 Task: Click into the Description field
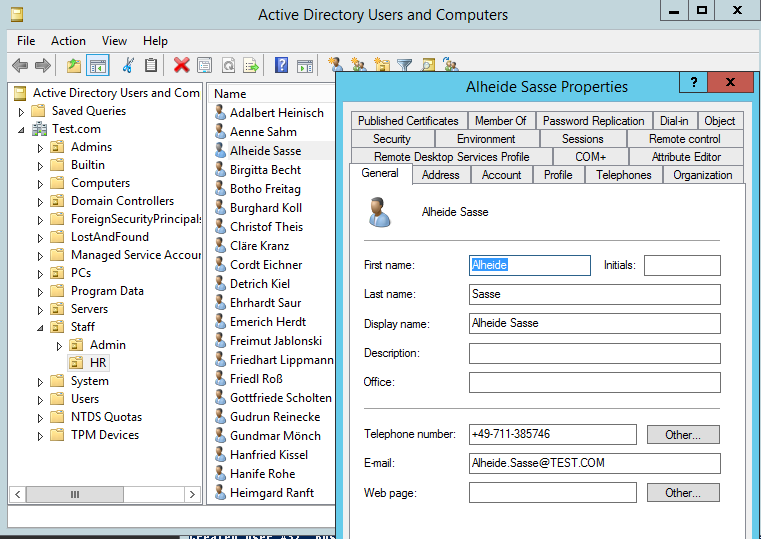[x=595, y=353]
